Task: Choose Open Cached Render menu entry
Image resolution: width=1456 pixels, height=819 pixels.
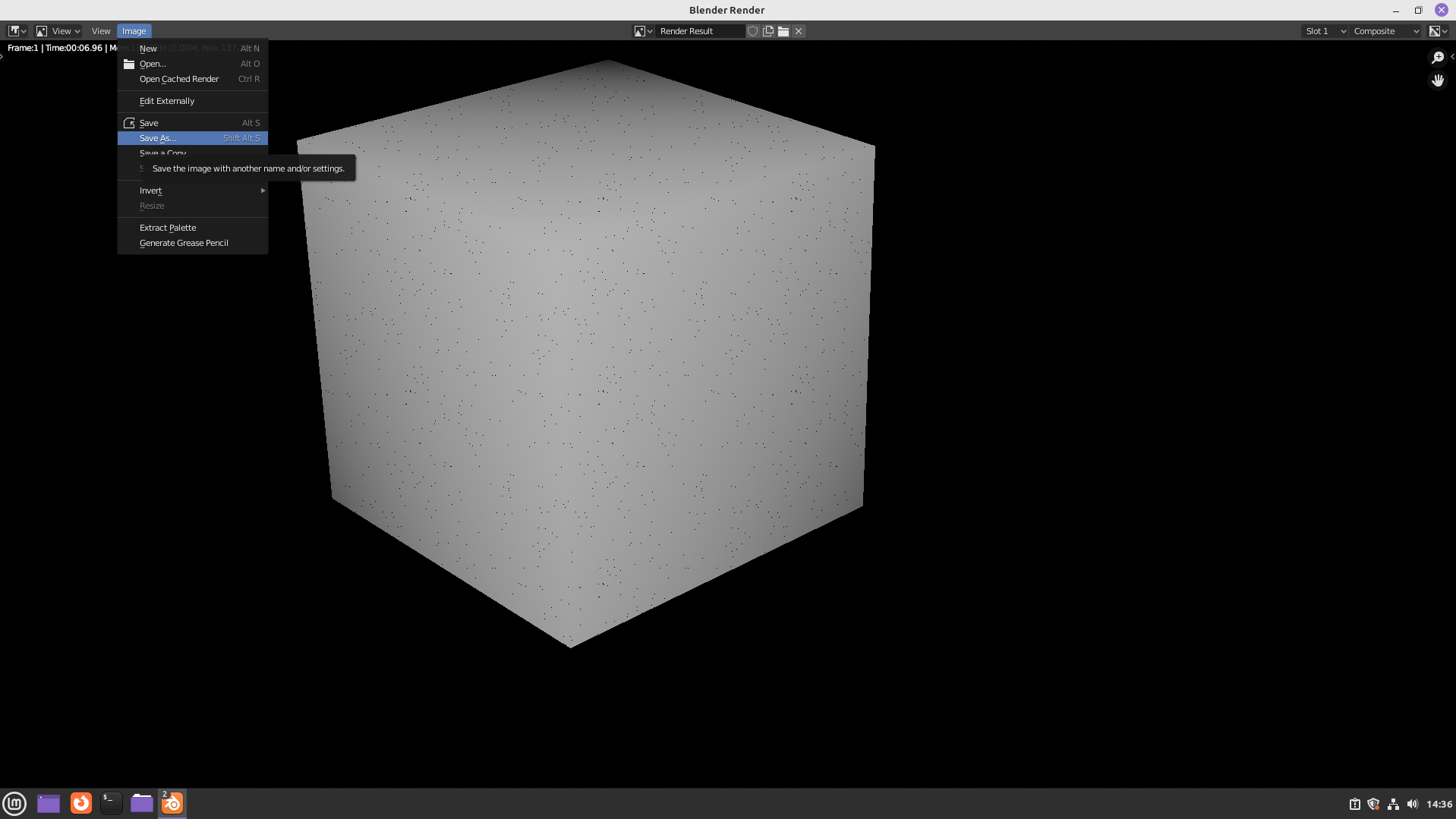Action: pos(179,79)
